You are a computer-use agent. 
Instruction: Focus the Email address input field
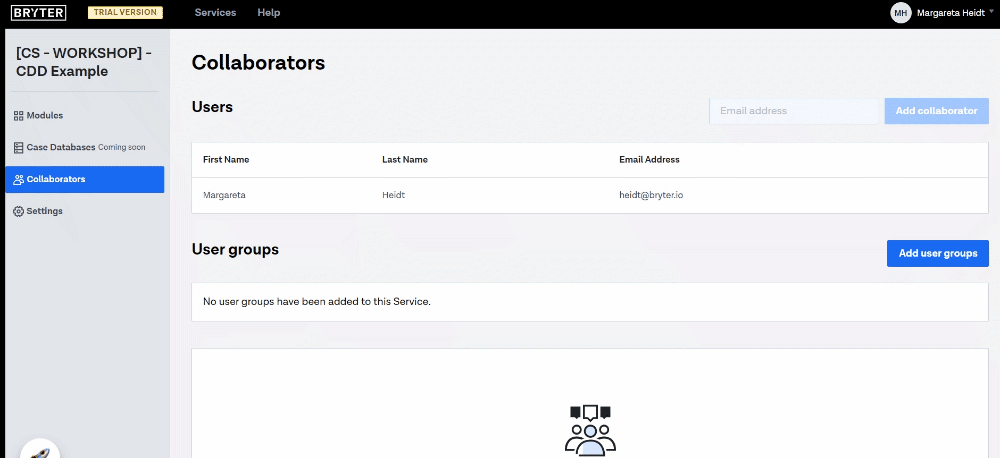pos(794,111)
